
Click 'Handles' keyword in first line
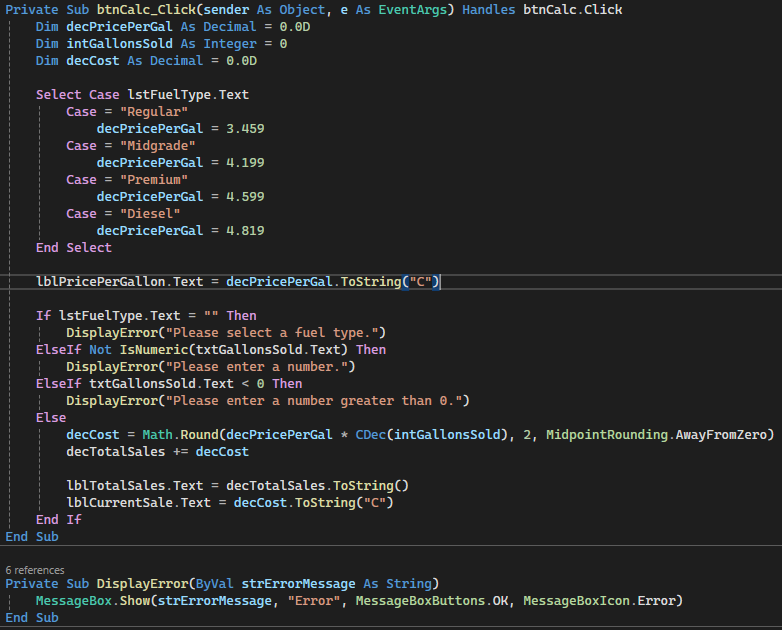tap(488, 10)
